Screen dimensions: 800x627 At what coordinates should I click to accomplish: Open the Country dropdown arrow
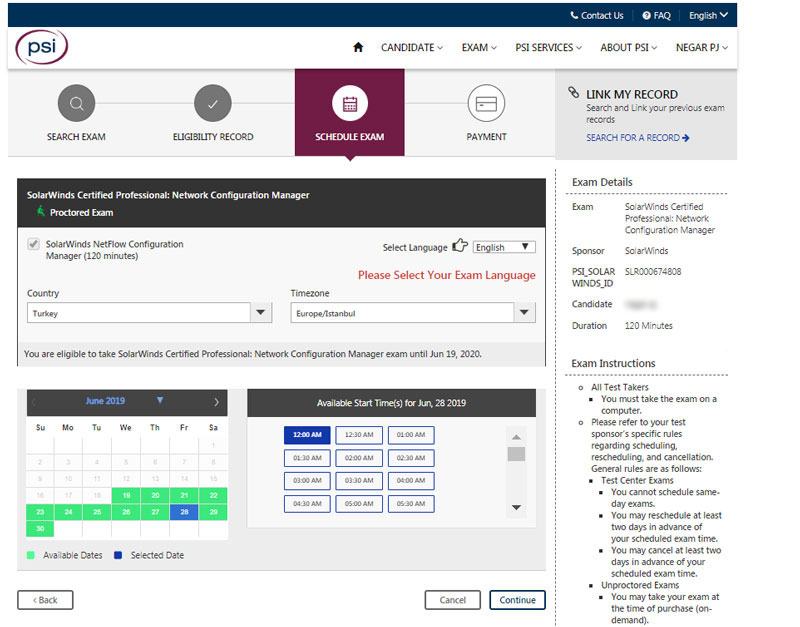(x=261, y=312)
